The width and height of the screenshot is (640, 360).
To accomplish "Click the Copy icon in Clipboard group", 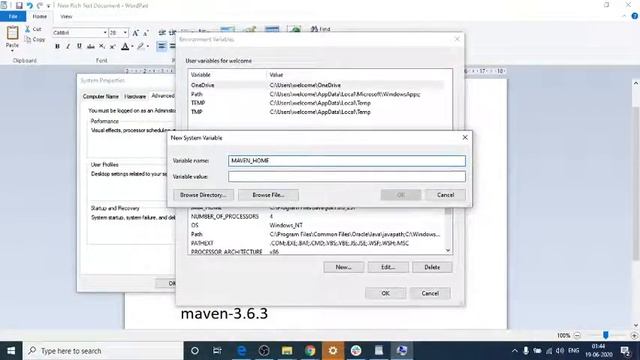I will pyautogui.click(x=28, y=40).
